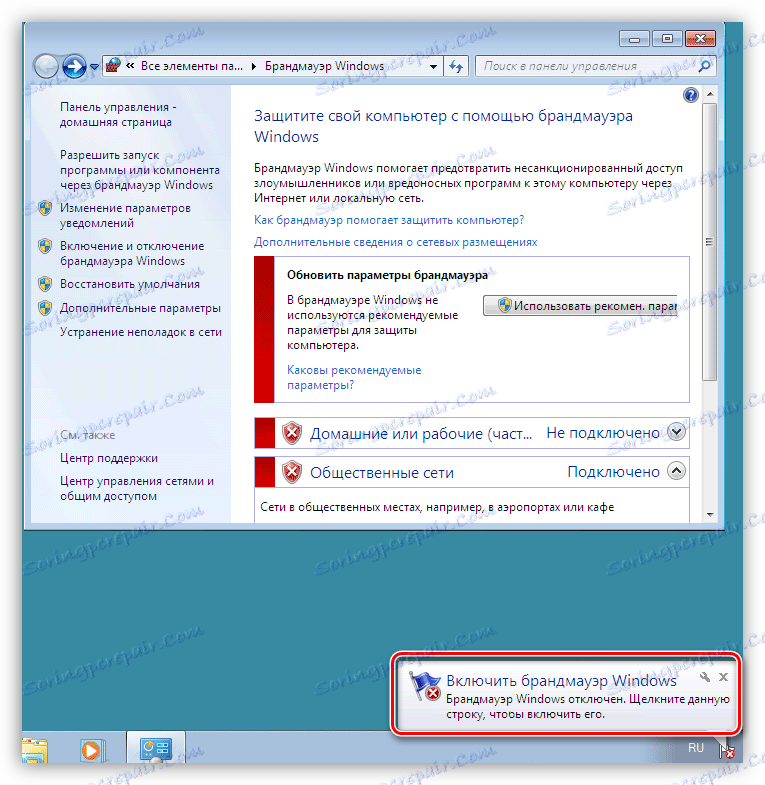Click 'Общественные сети' heading text
765x785 pixels.
point(381,473)
